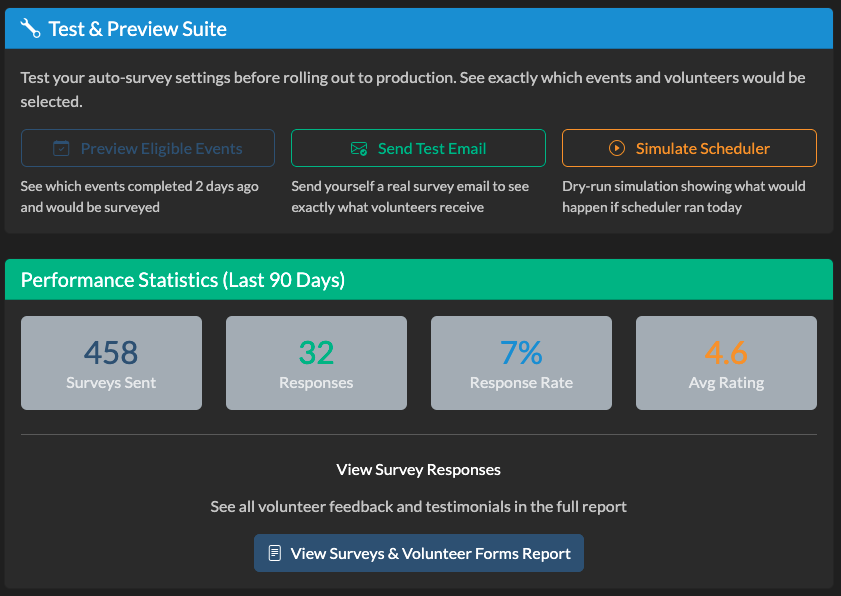The image size is (841, 596).
Task: Select the 458 Surveys Sent stat card
Action: (x=111, y=363)
